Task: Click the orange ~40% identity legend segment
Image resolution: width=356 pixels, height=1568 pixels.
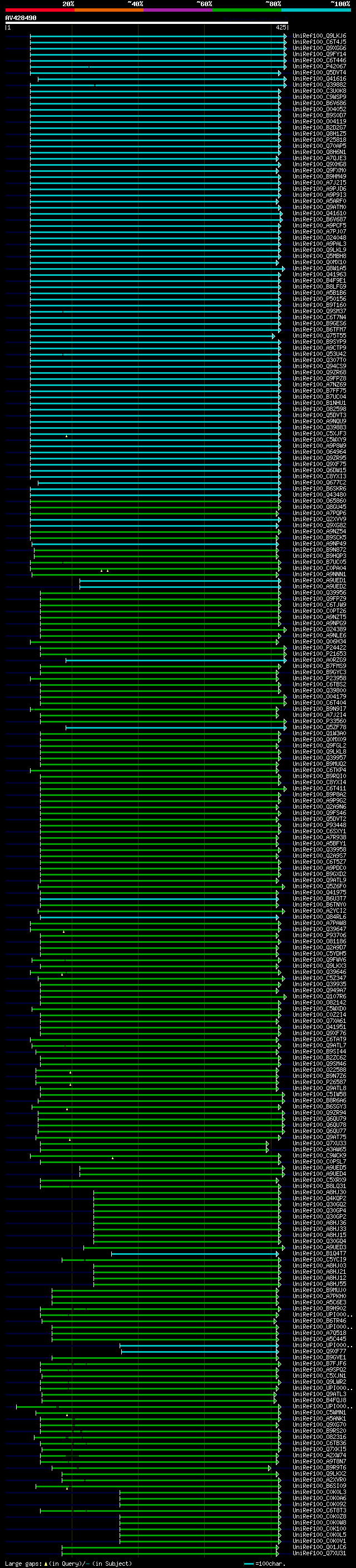Action: pos(109,10)
